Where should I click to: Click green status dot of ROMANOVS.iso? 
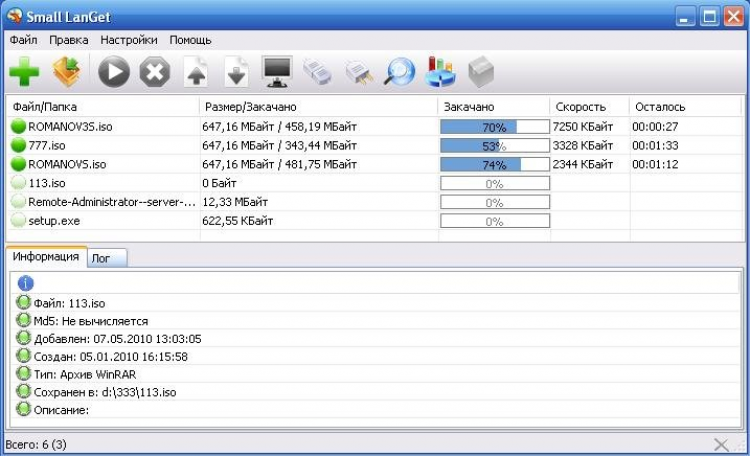(x=18, y=164)
